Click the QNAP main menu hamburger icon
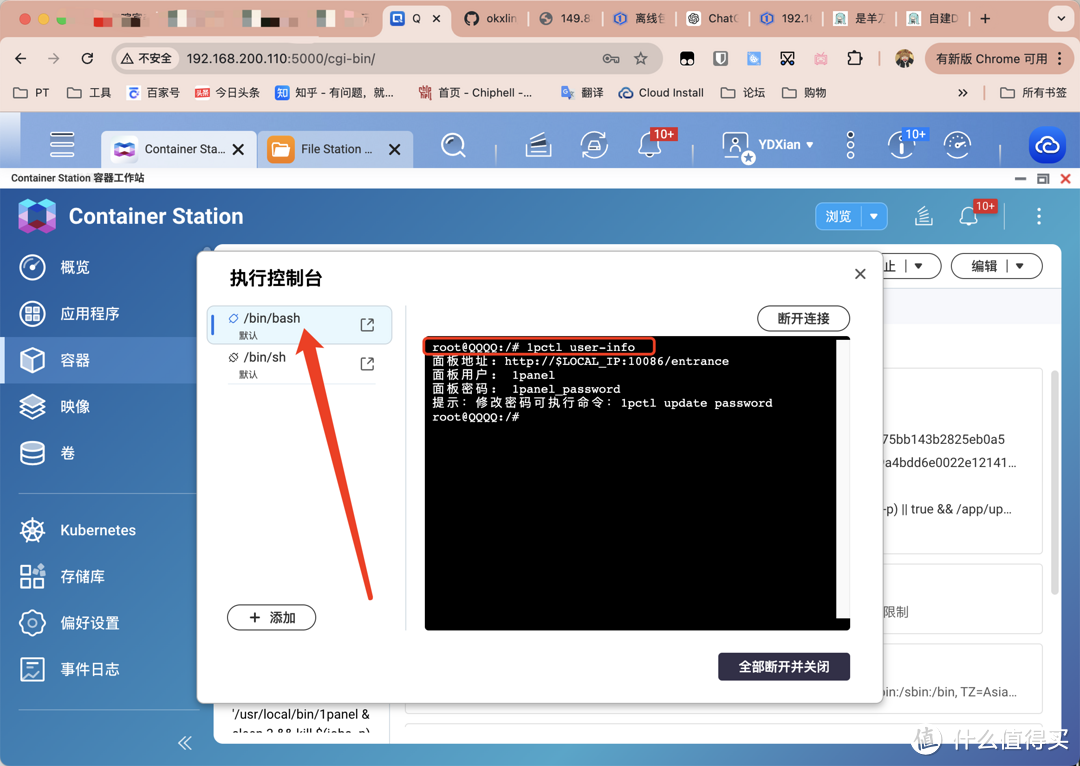 [x=62, y=145]
